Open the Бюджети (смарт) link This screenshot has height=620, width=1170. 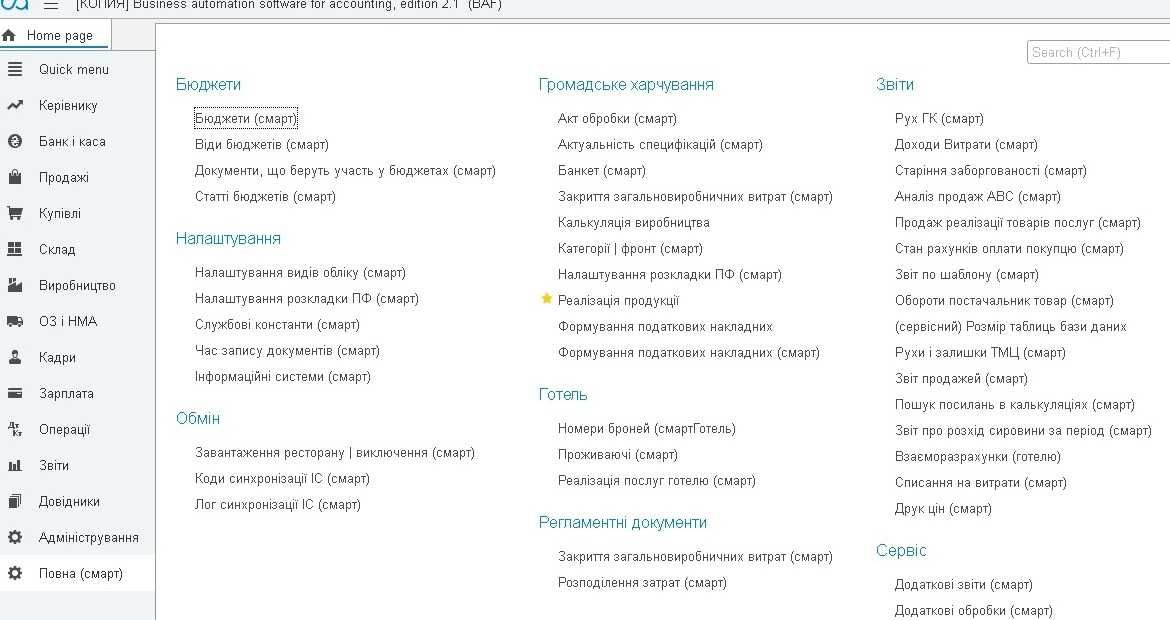pos(245,119)
